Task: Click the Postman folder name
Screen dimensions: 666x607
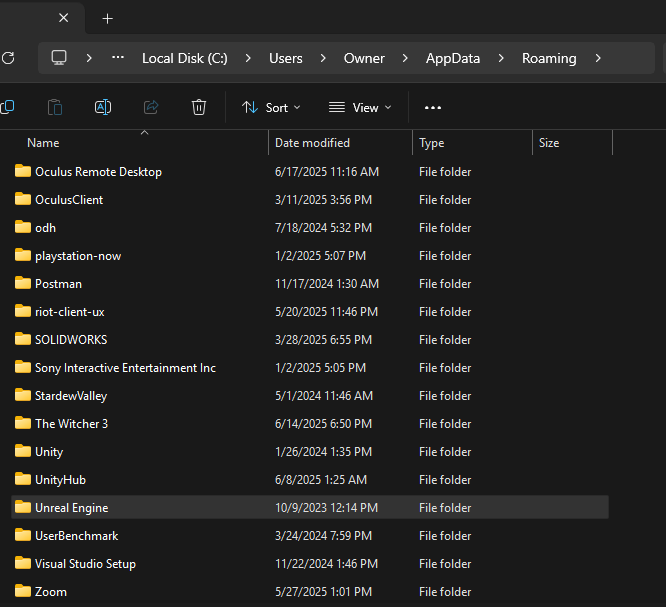Action: pyautogui.click(x=58, y=284)
